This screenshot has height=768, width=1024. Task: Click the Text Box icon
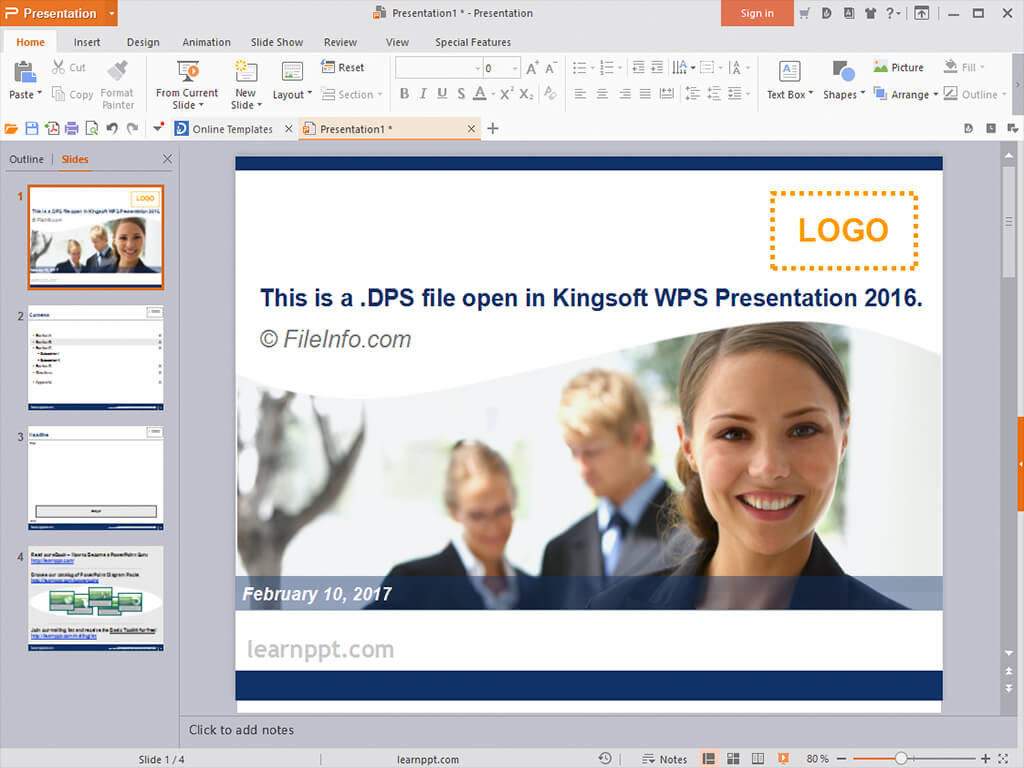point(790,71)
